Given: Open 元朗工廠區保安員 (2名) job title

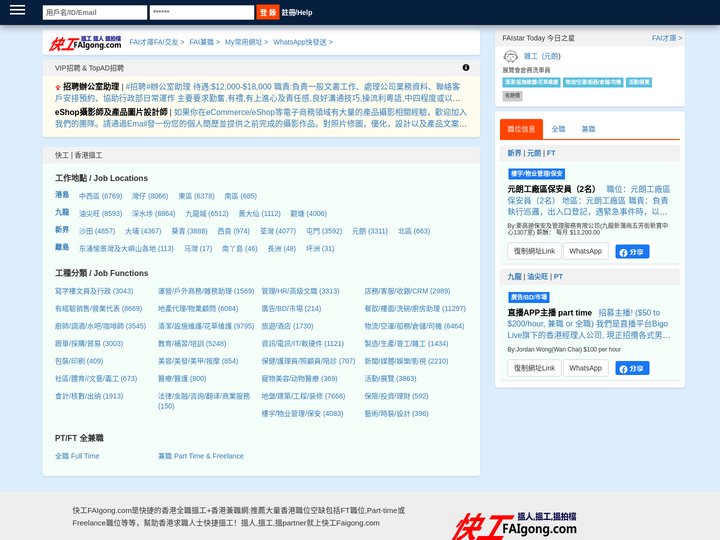Looking at the screenshot, I should pos(551,189).
